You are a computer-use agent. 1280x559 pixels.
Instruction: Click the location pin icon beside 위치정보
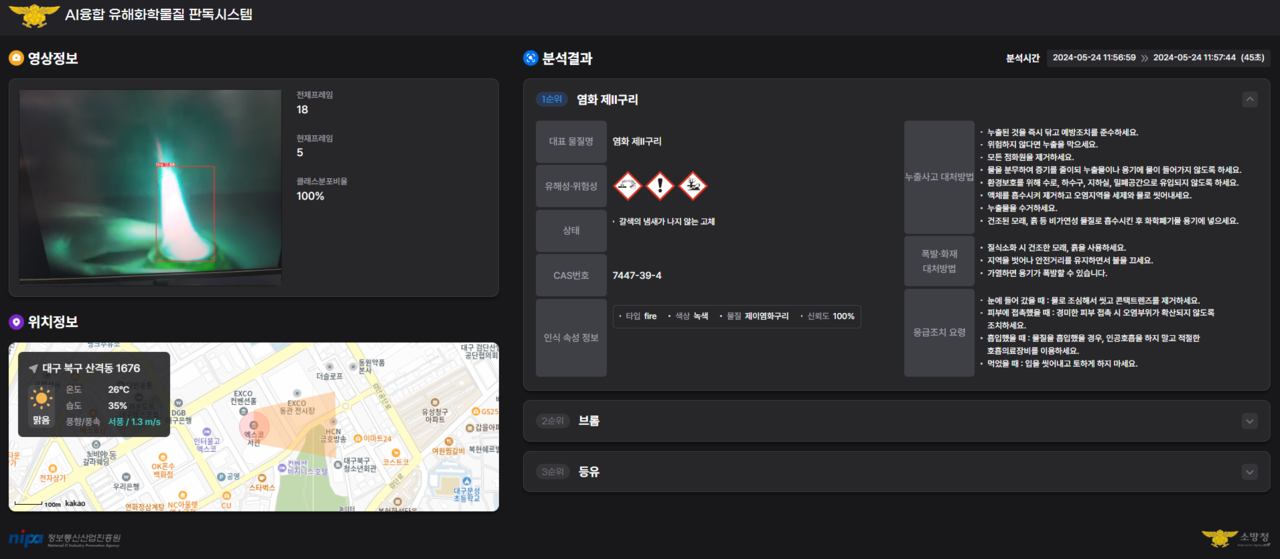16,322
